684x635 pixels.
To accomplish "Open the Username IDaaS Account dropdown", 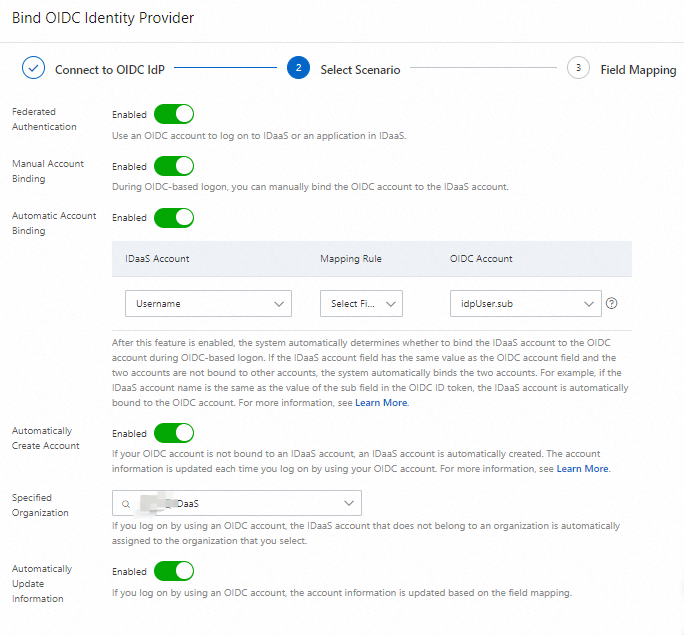I will [208, 304].
